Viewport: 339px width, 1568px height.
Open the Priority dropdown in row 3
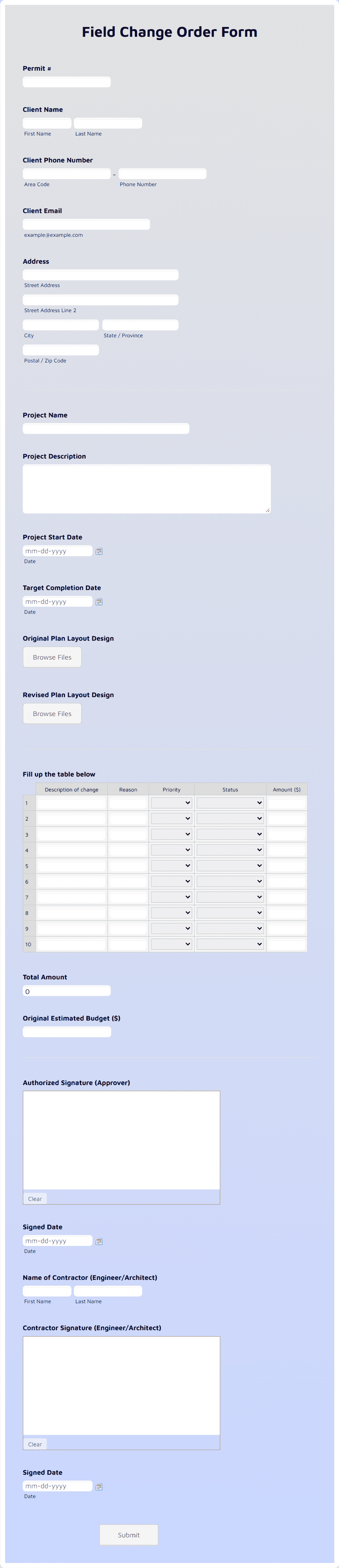(171, 833)
